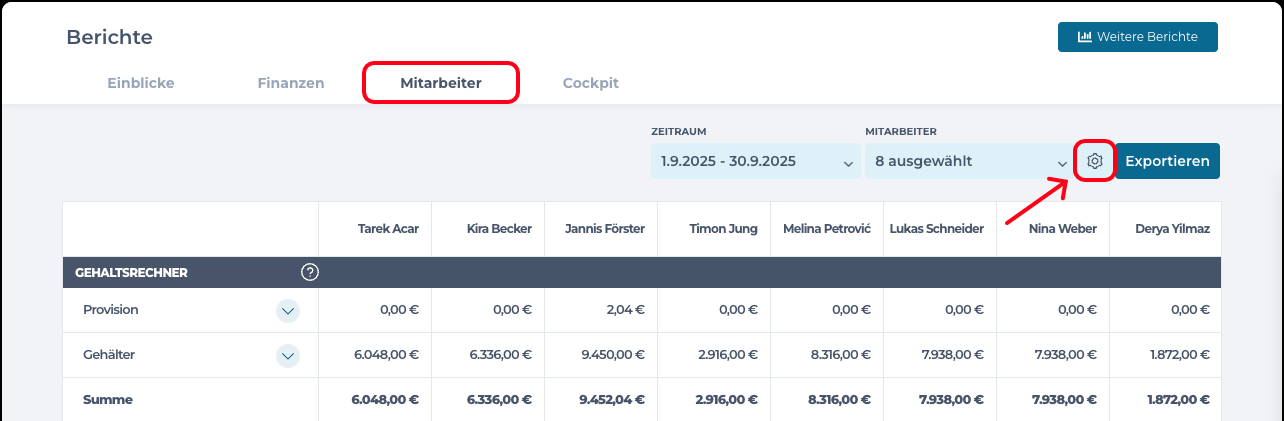Viewport: 1284px width, 421px height.
Task: Expand the Provision row
Action: pyautogui.click(x=288, y=311)
